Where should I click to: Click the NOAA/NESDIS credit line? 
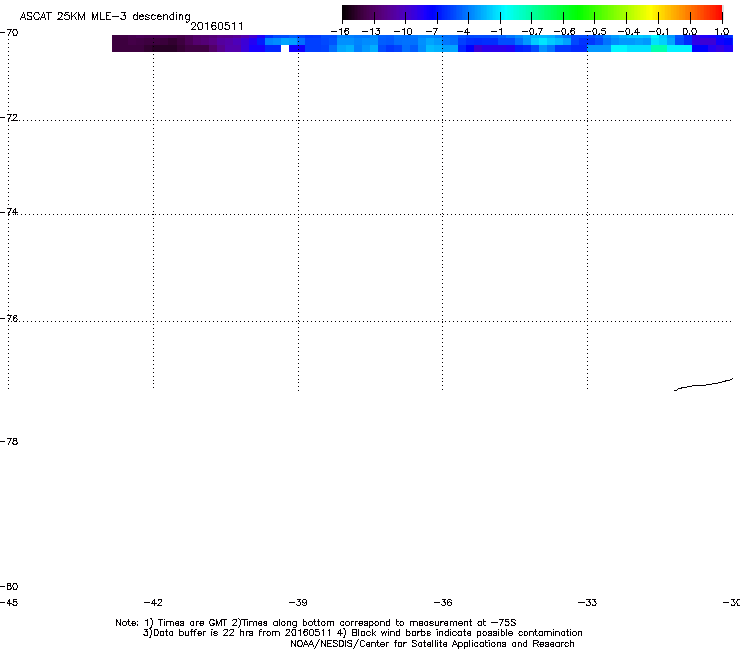432,644
